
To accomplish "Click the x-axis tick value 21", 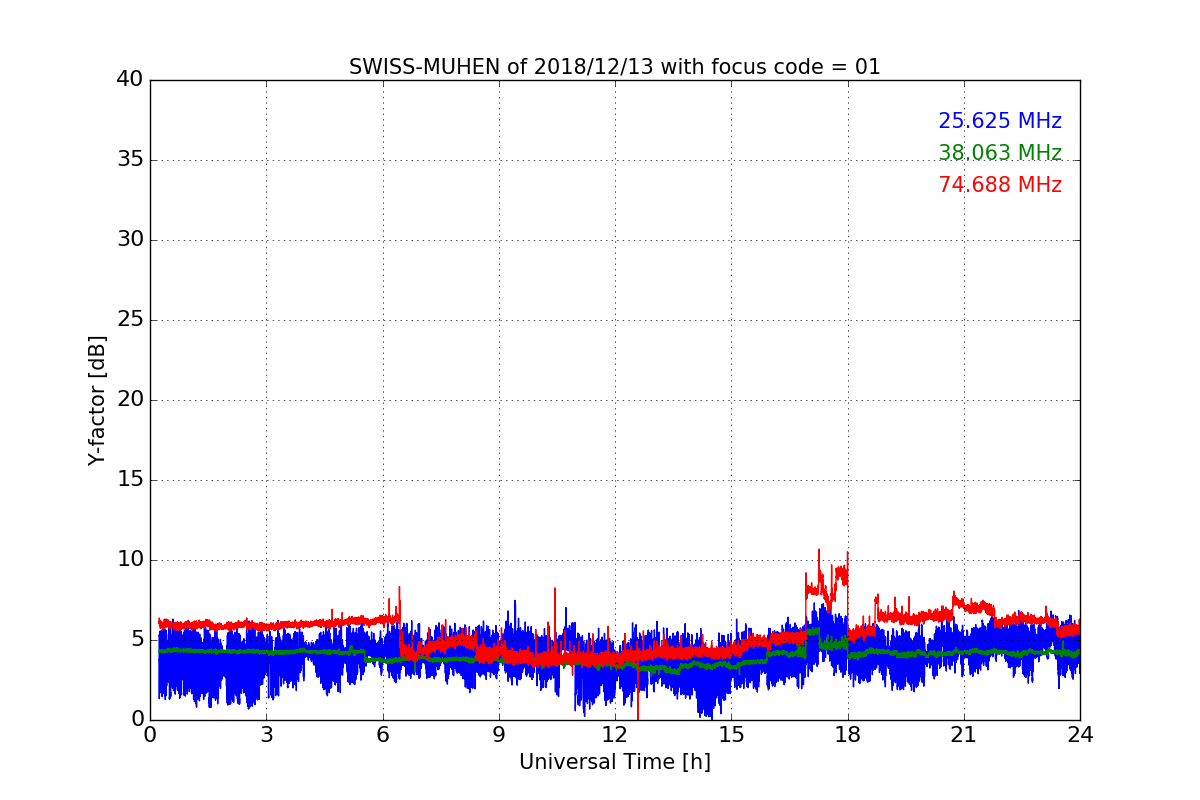I will (964, 735).
